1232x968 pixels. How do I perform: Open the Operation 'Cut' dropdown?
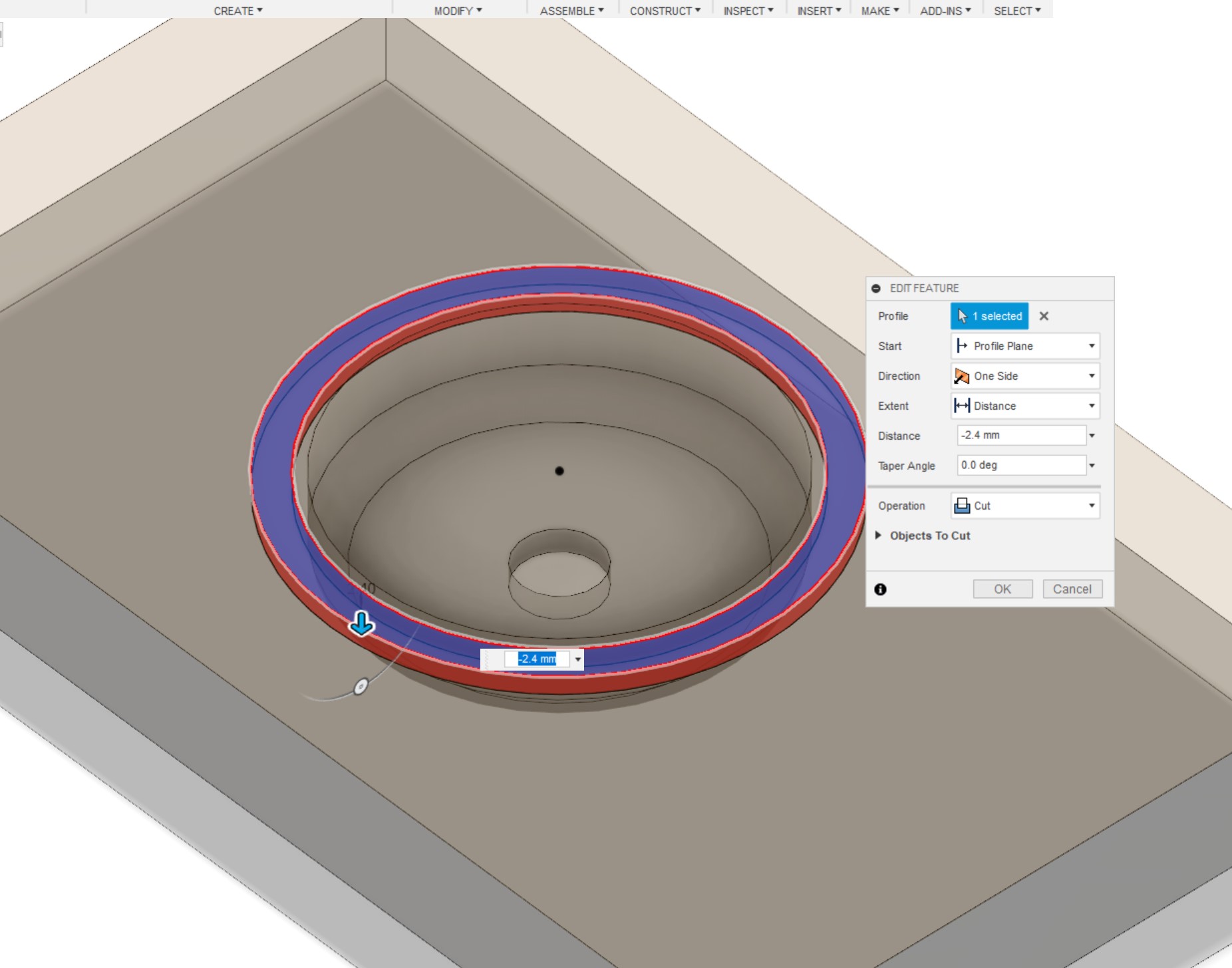pos(1024,506)
